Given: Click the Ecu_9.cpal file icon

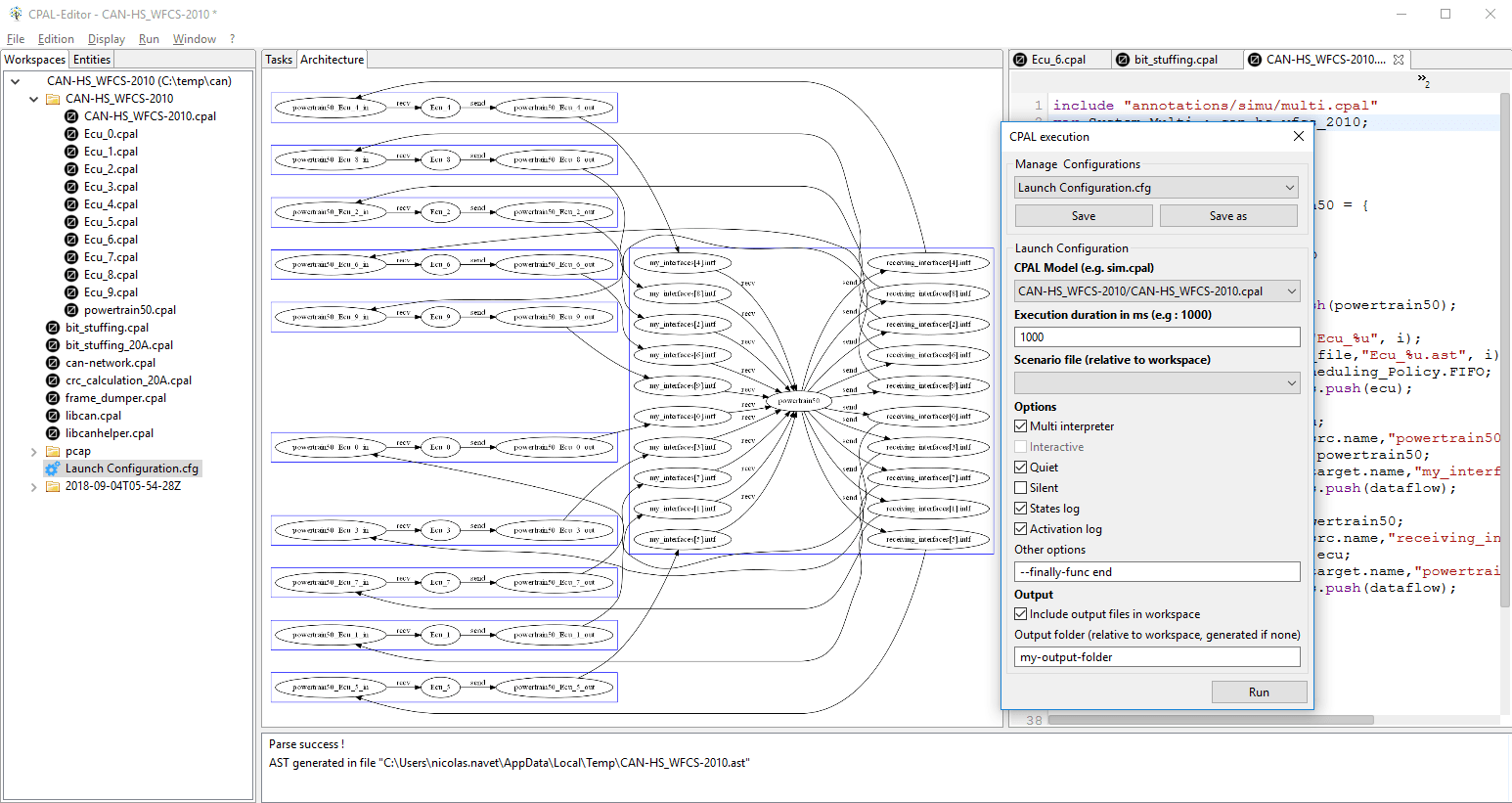Looking at the screenshot, I should [x=71, y=292].
